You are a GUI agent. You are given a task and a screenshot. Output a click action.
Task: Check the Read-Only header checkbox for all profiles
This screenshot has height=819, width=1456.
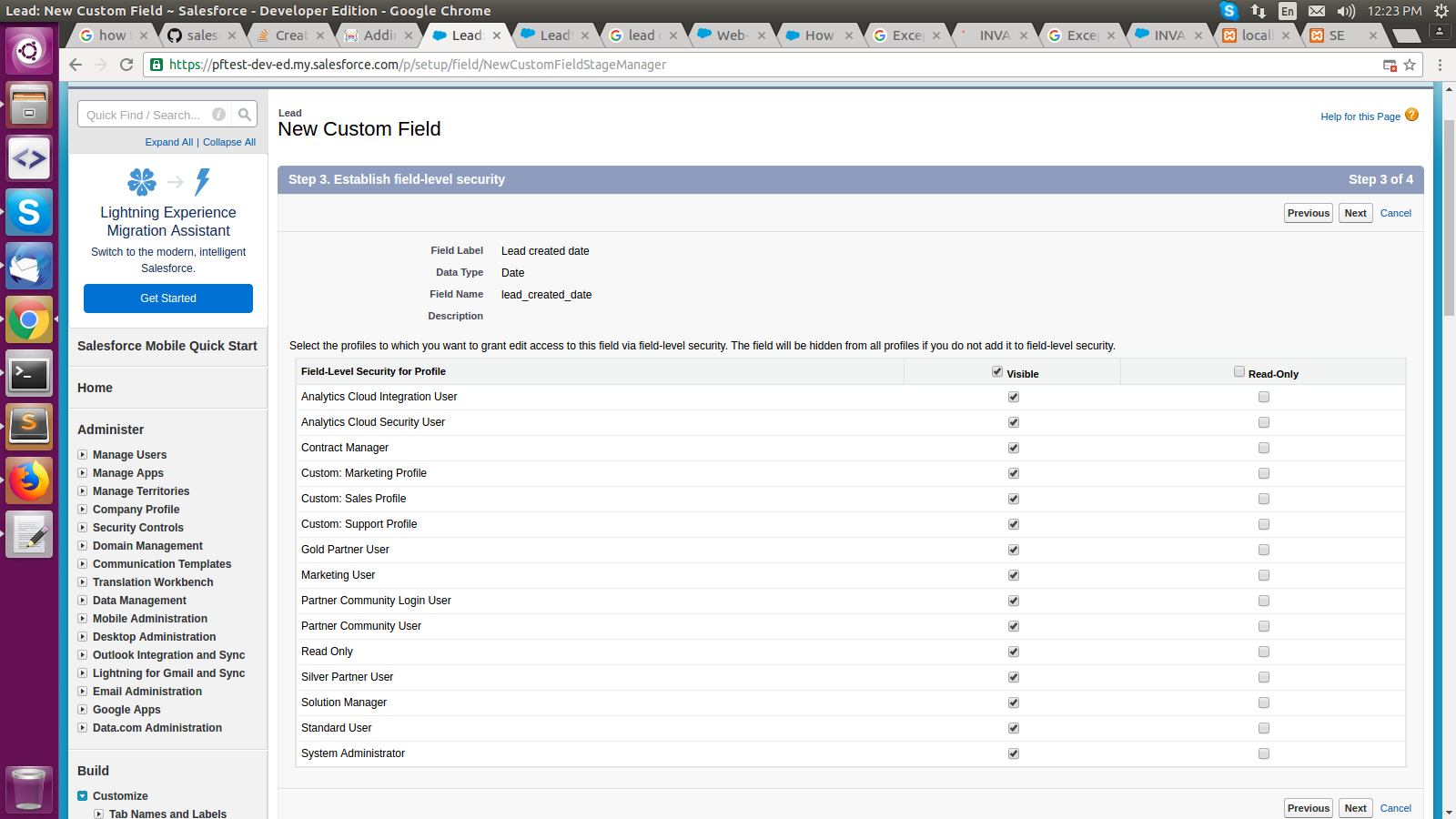(x=1239, y=371)
